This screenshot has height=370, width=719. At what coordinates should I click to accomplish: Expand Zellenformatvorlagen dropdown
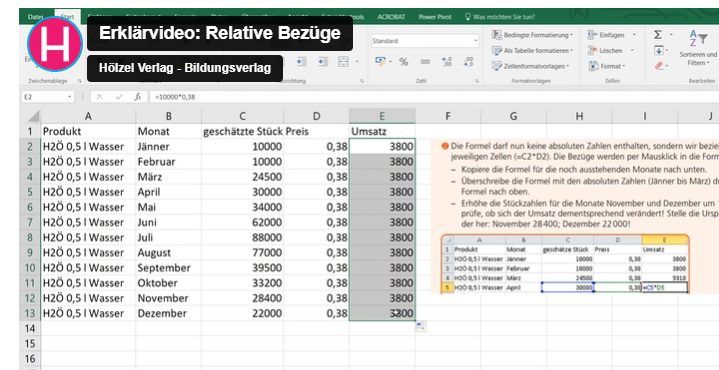(x=568, y=66)
